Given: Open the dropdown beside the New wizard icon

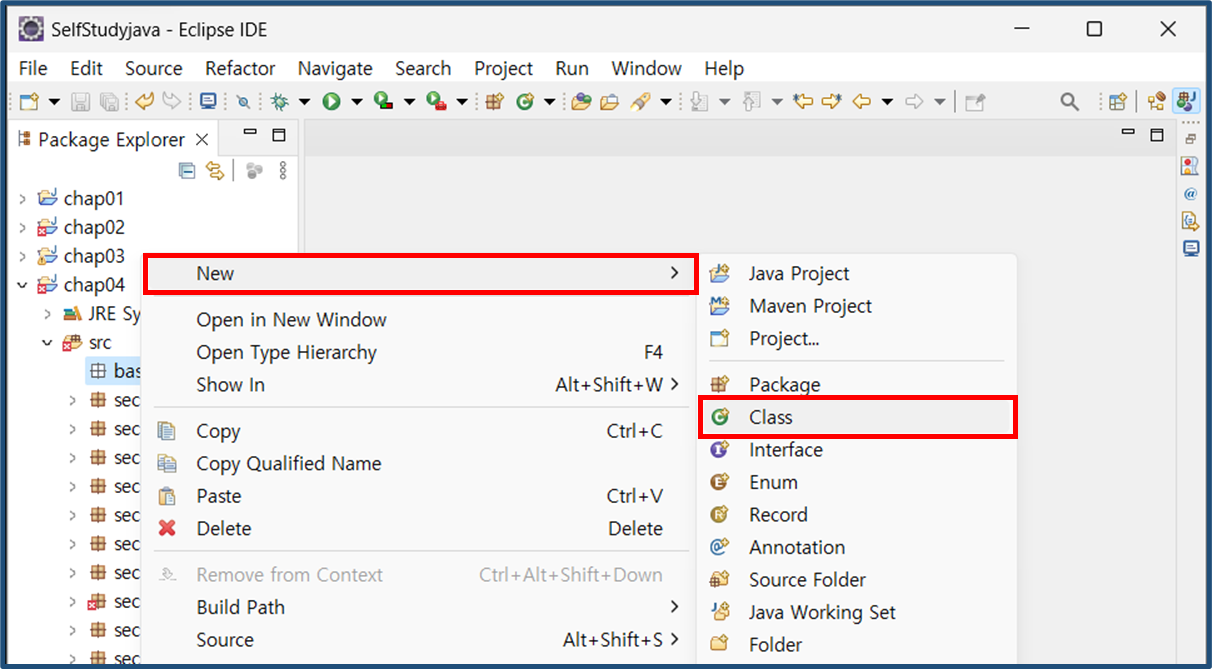Looking at the screenshot, I should point(54,101).
